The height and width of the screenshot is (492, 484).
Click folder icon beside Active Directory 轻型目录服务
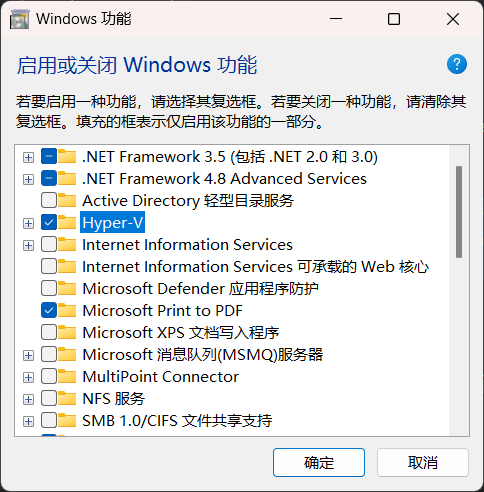pos(67,200)
